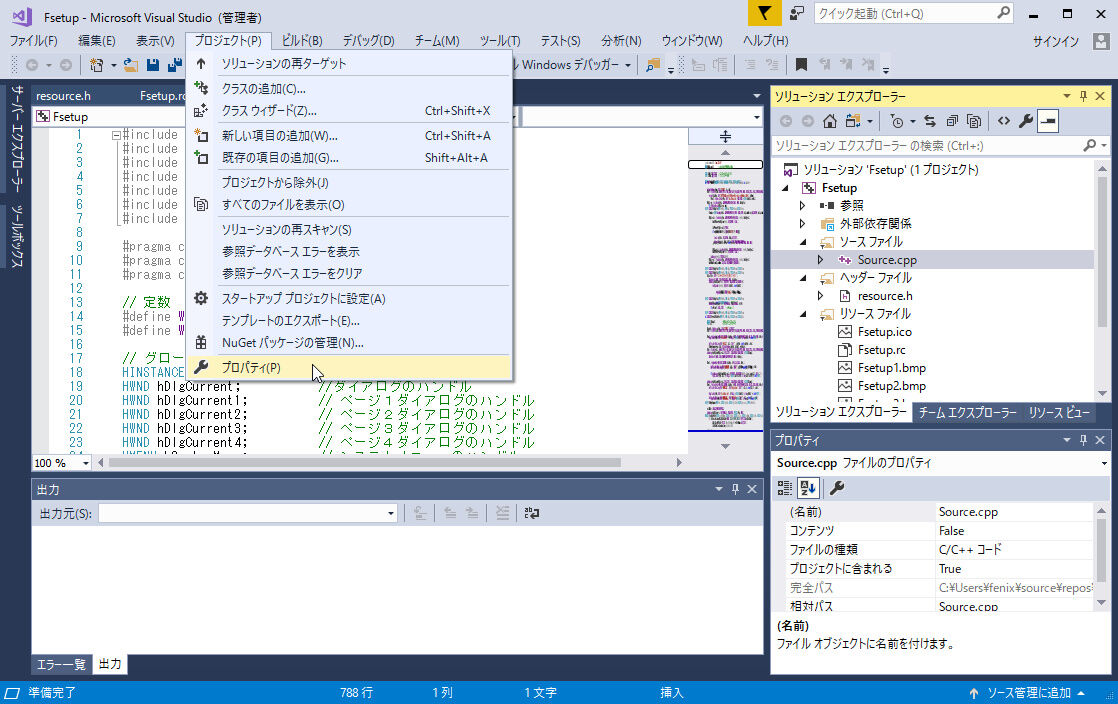Screen dimensions: 1118x704
Task: Expand the Source.cpp node arrow
Action: coord(821,260)
